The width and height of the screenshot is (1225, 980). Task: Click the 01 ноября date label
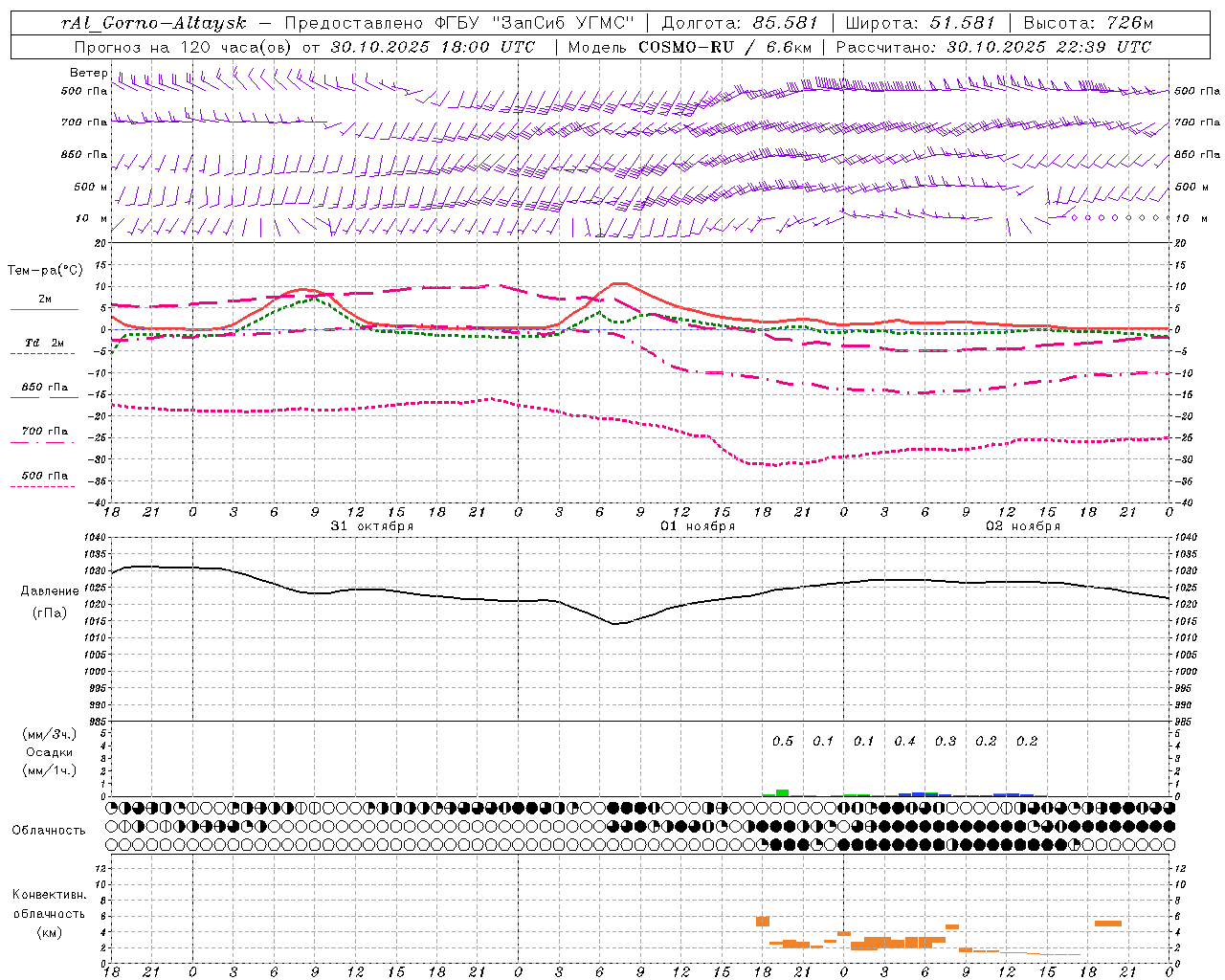[x=698, y=526]
